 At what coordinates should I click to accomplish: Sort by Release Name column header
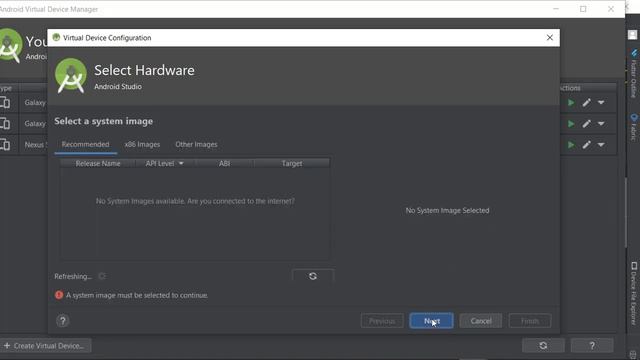tap(98, 163)
